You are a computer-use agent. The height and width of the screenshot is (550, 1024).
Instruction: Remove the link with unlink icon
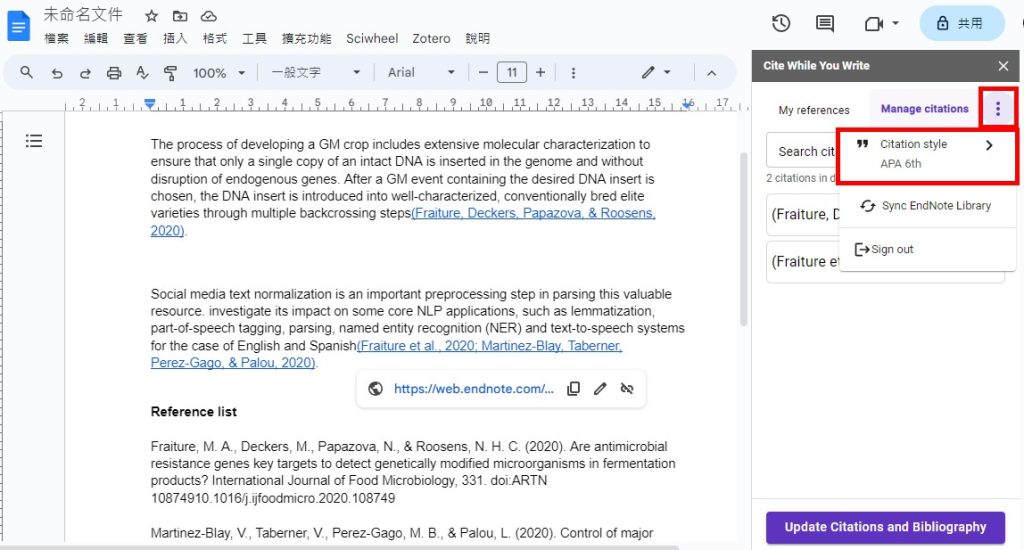(627, 389)
